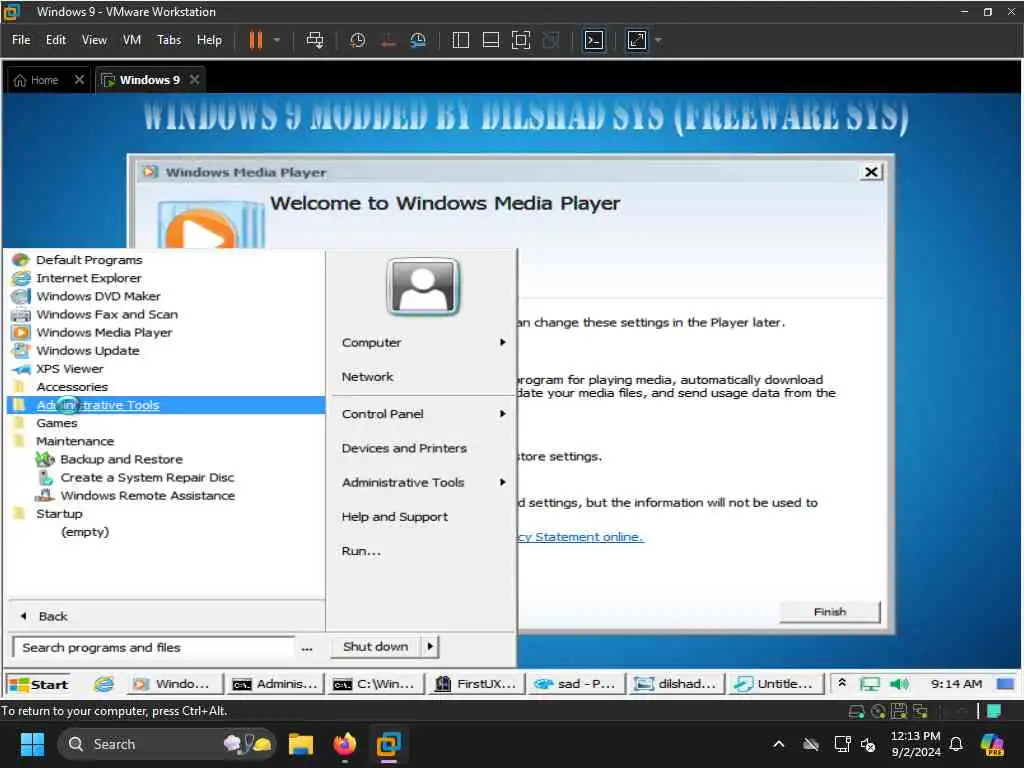
Task: Click the Finish button in Media Player setup
Action: (x=830, y=612)
